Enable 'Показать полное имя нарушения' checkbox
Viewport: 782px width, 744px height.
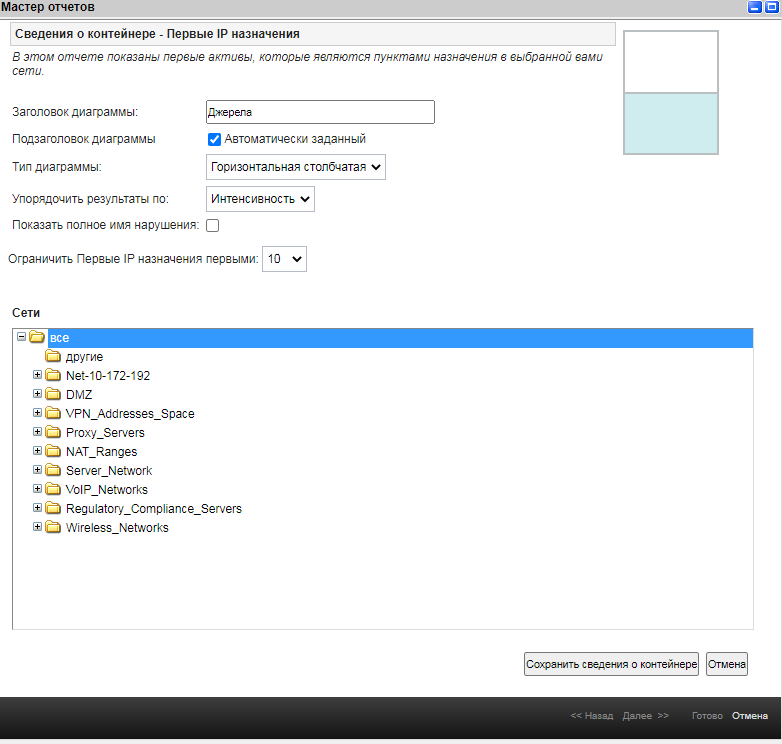click(212, 225)
